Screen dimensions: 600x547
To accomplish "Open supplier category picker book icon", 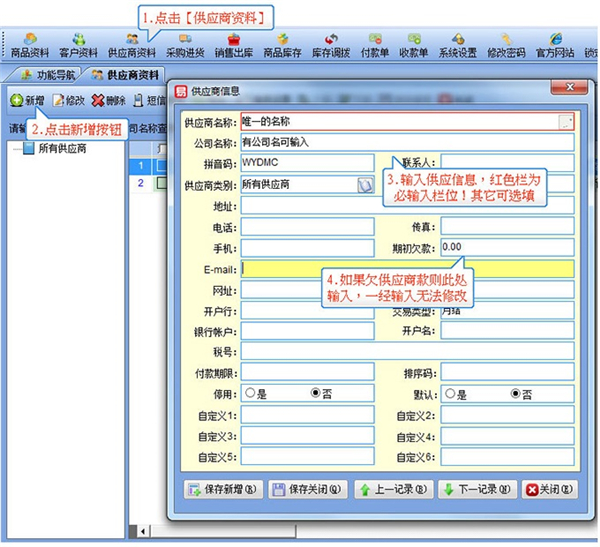I will pos(365,185).
